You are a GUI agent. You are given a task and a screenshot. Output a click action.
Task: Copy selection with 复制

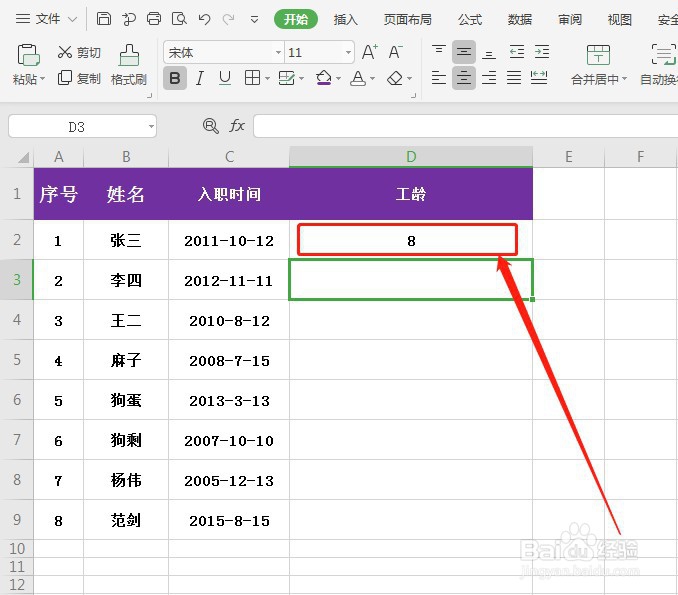(x=79, y=78)
